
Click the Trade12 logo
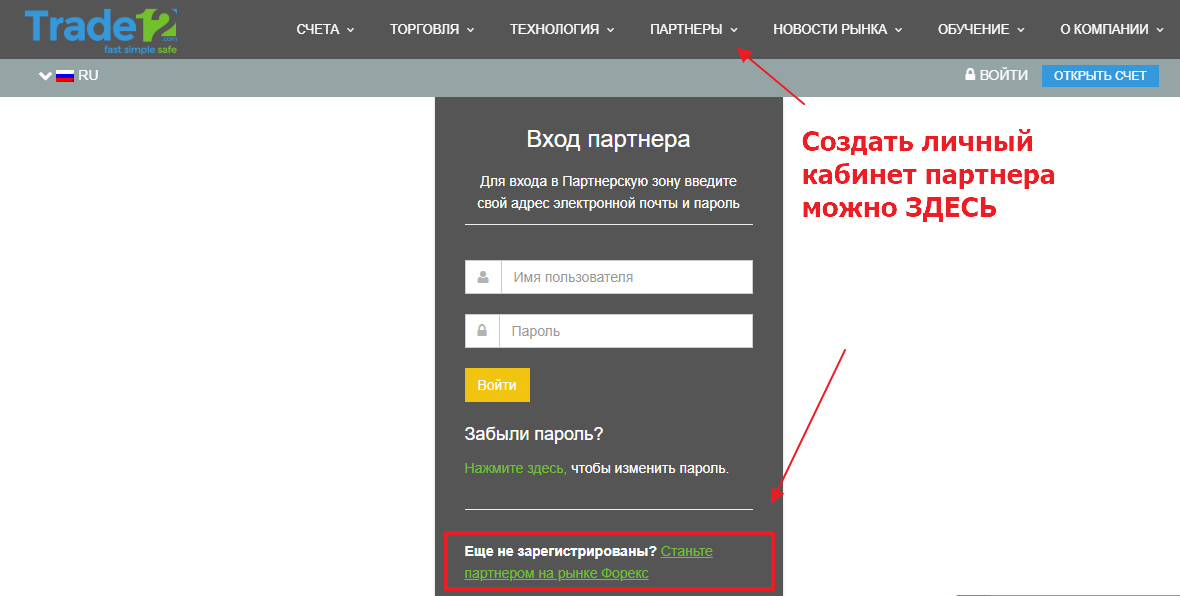(101, 31)
